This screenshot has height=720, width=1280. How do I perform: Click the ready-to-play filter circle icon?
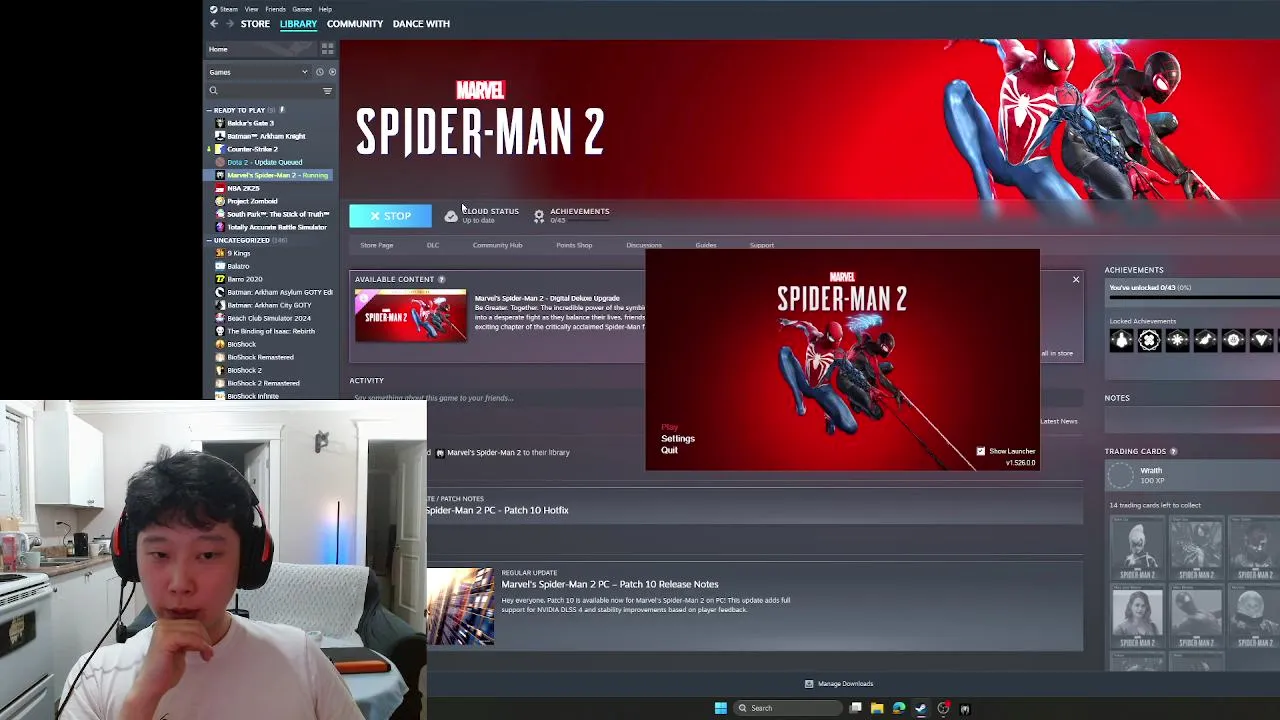(332, 72)
